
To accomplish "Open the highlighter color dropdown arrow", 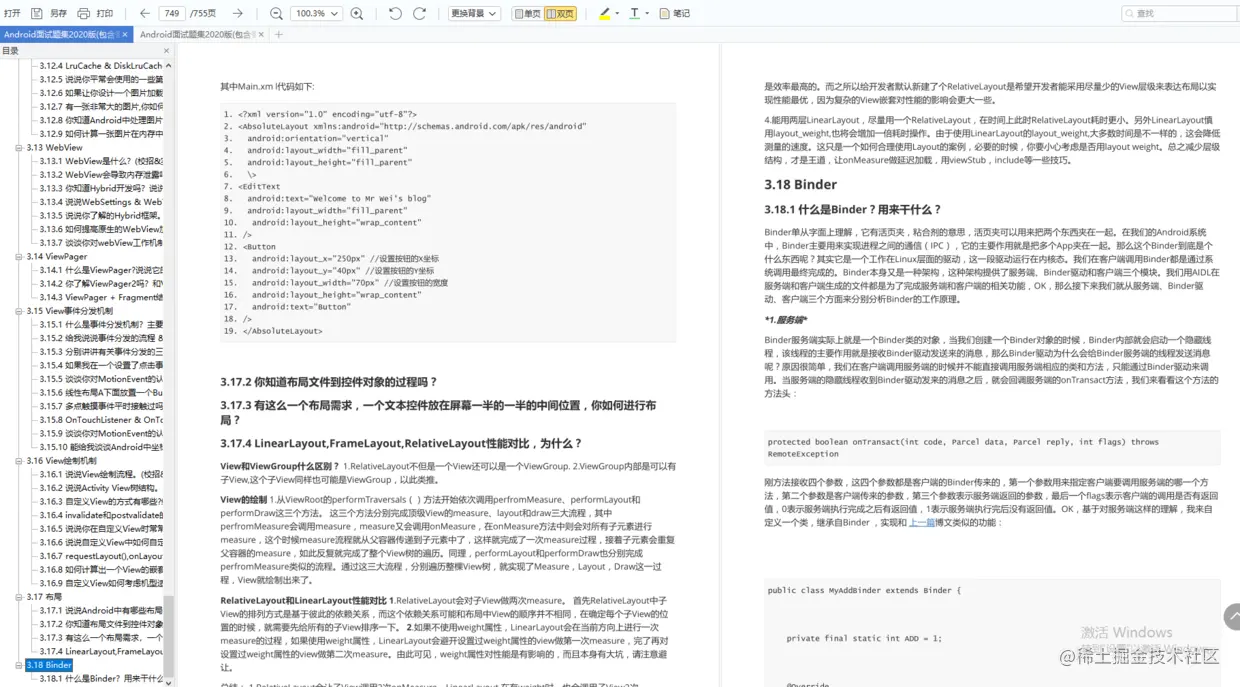I will click(x=617, y=13).
